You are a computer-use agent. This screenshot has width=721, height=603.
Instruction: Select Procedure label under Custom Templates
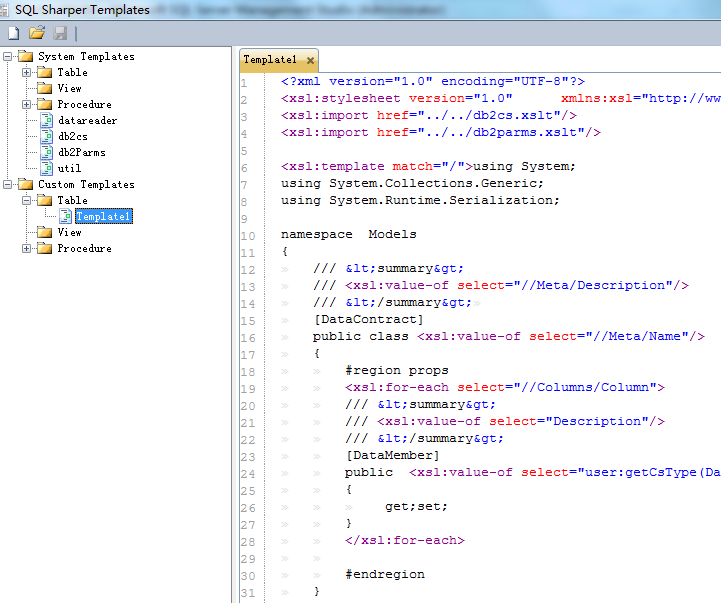click(85, 248)
